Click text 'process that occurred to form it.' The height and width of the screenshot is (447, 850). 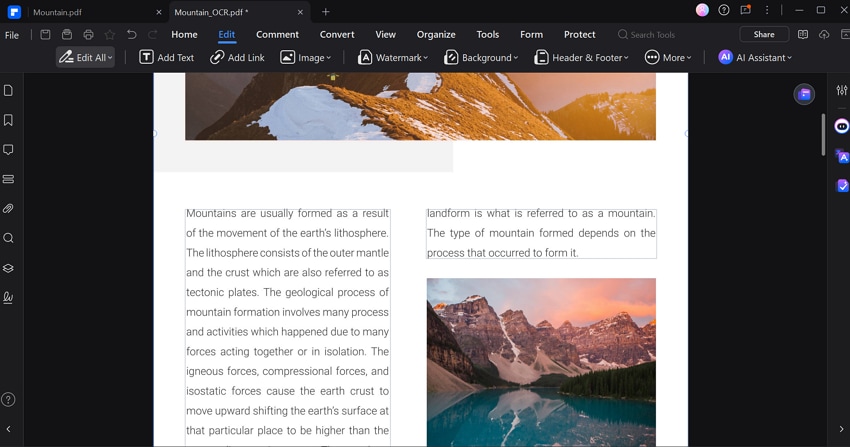click(x=503, y=253)
